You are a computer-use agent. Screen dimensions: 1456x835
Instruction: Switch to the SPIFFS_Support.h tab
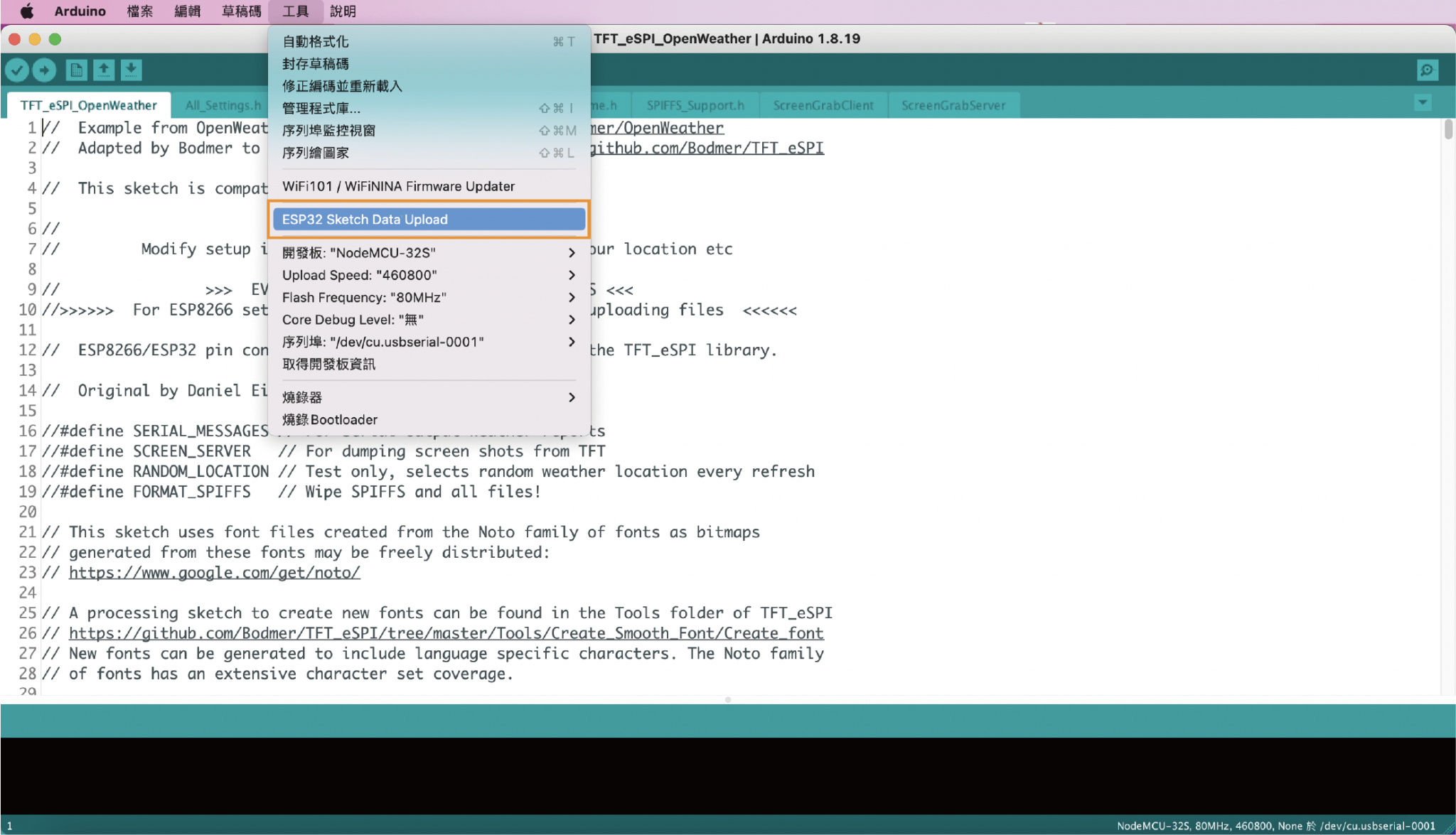pyautogui.click(x=695, y=104)
